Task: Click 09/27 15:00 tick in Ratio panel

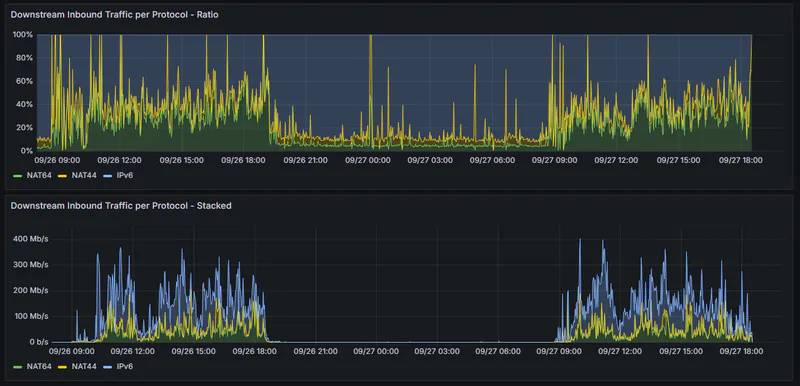Action: pyautogui.click(x=679, y=160)
